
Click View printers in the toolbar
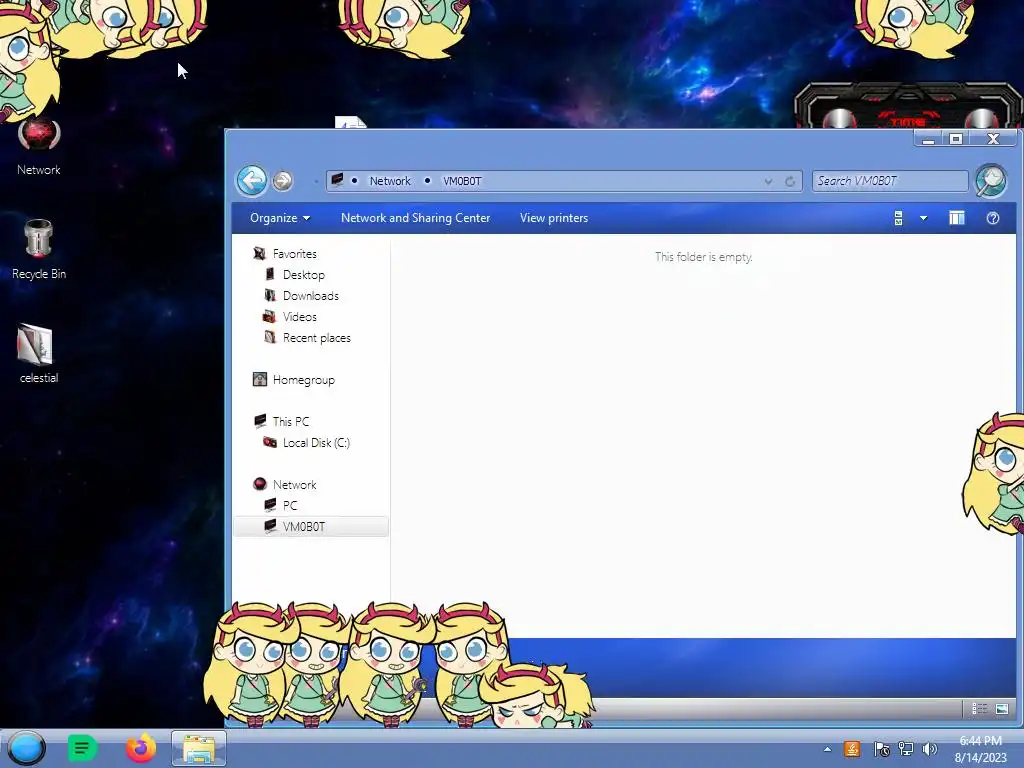[x=554, y=218]
